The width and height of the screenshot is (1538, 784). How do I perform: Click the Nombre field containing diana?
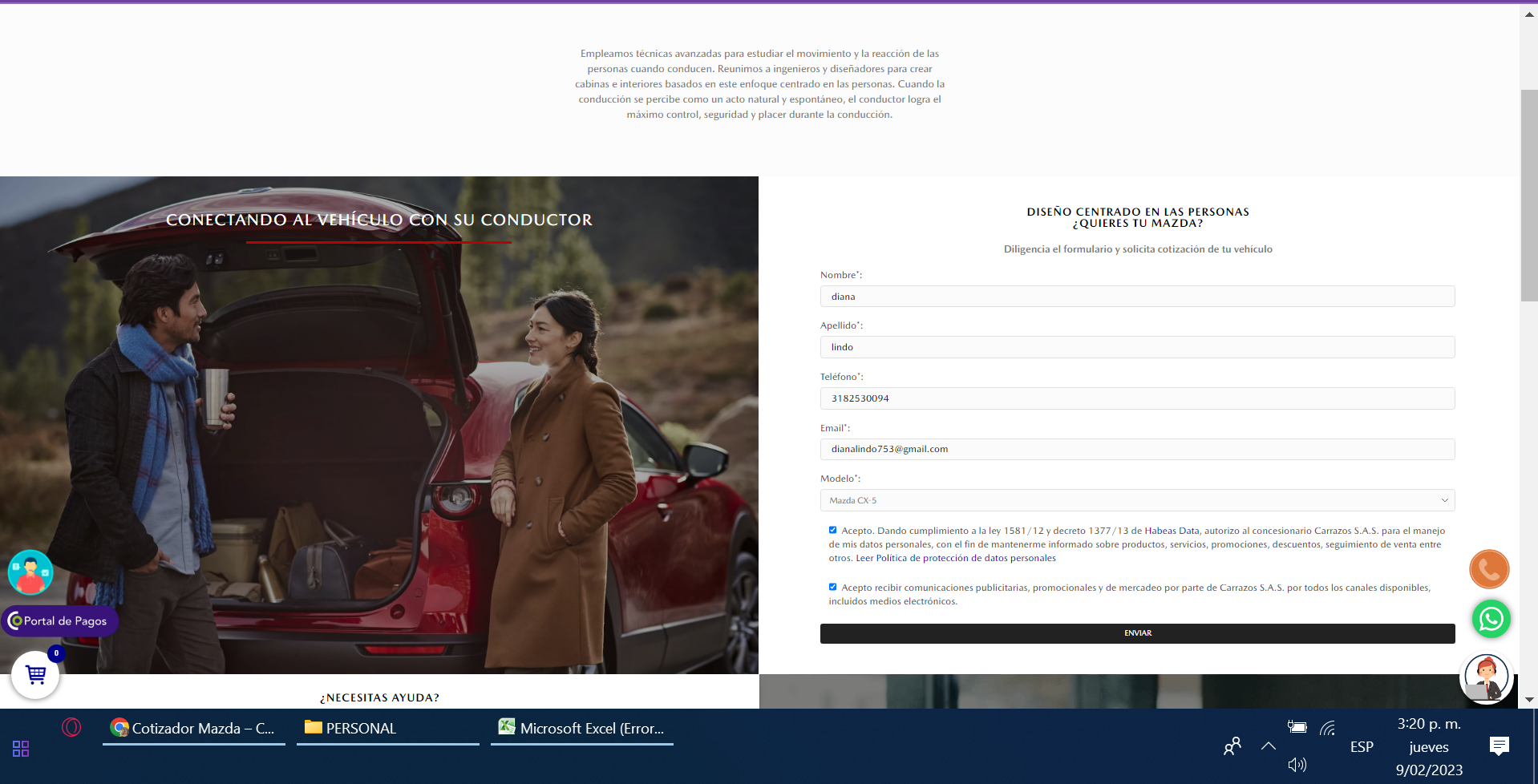1137,297
